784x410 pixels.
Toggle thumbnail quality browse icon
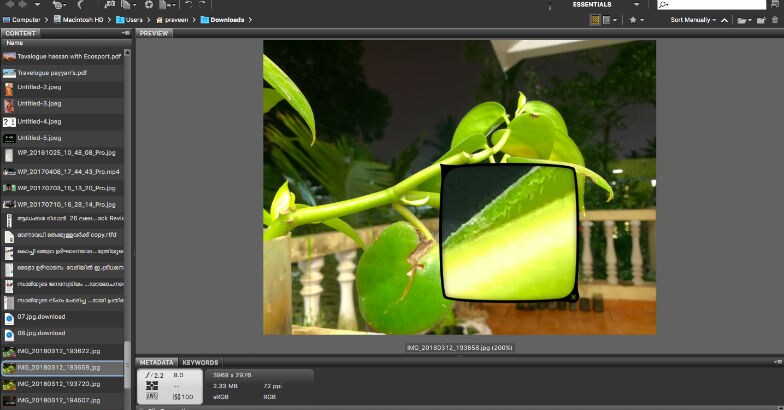click(x=595, y=20)
